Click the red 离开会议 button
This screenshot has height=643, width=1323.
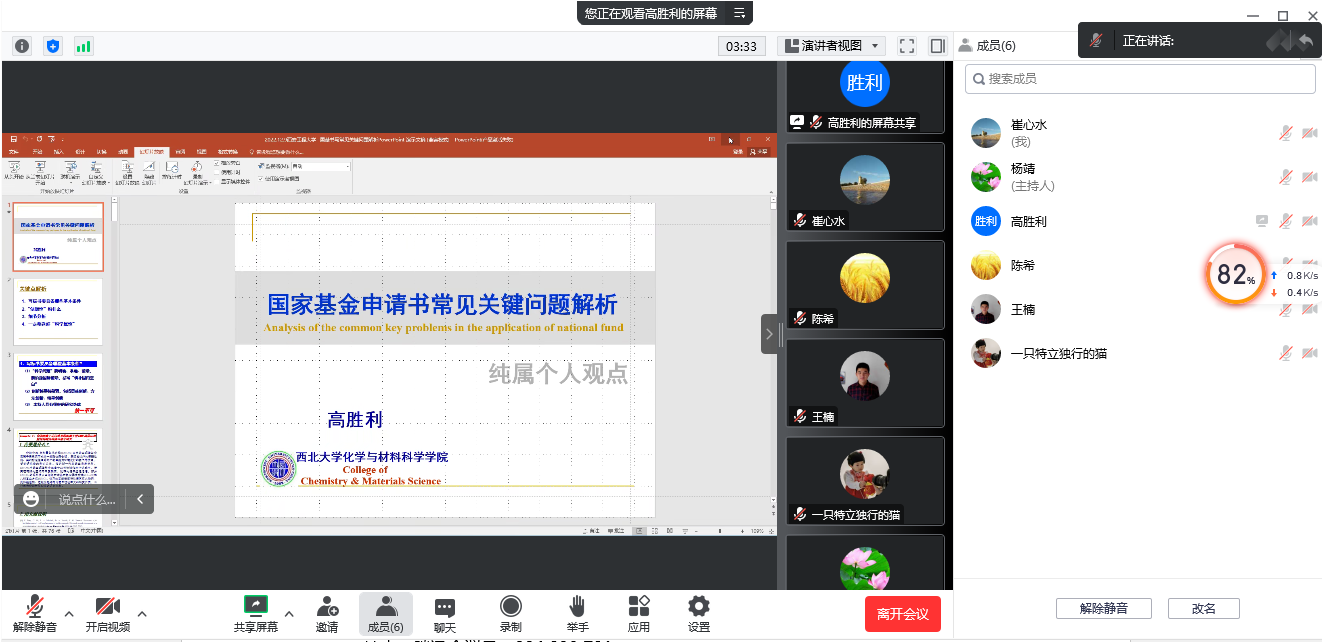tap(902, 614)
